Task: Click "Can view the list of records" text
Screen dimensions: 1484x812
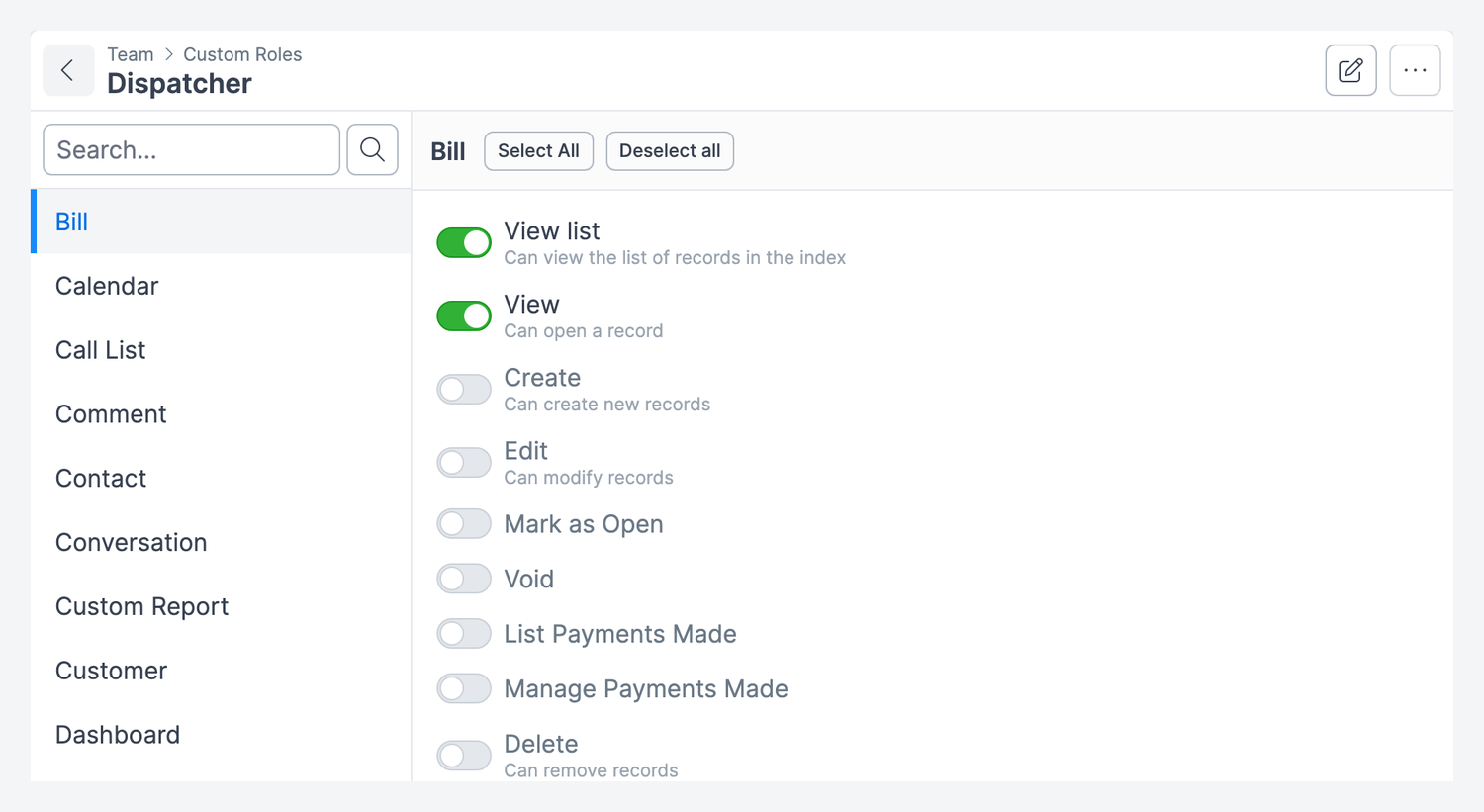Action: point(675,257)
